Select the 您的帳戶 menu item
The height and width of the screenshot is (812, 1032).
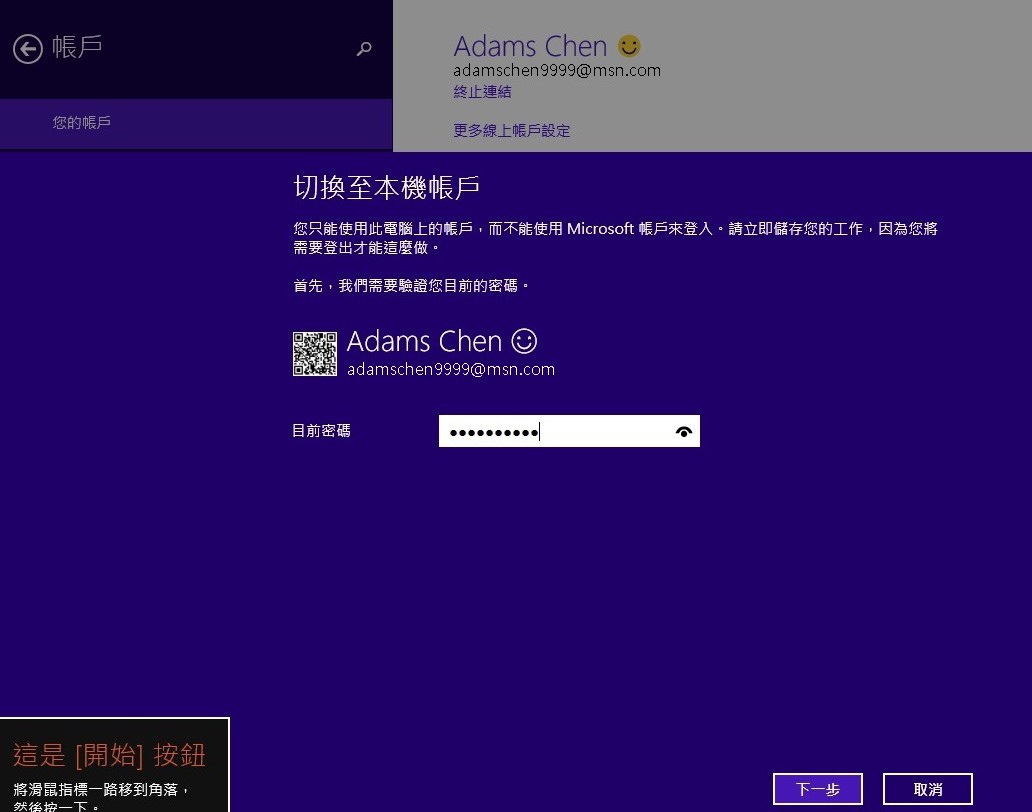coord(196,123)
